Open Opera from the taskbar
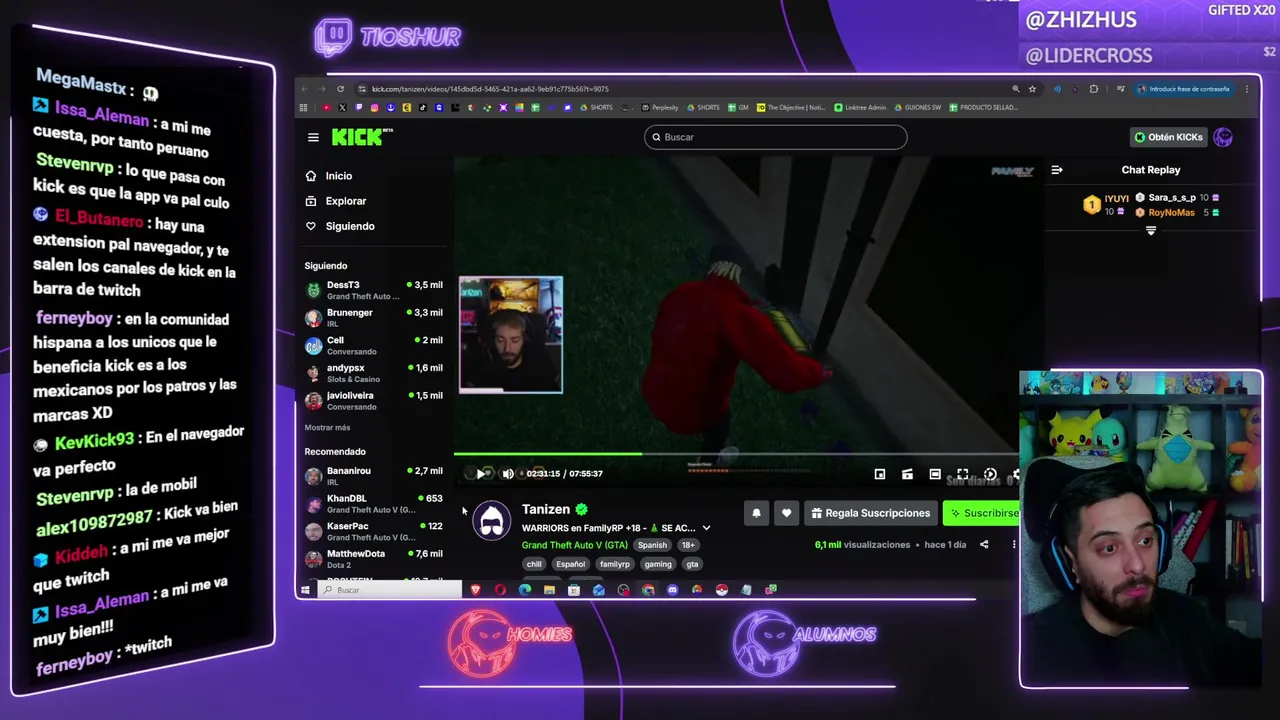This screenshot has height=720, width=1280. (x=500, y=590)
